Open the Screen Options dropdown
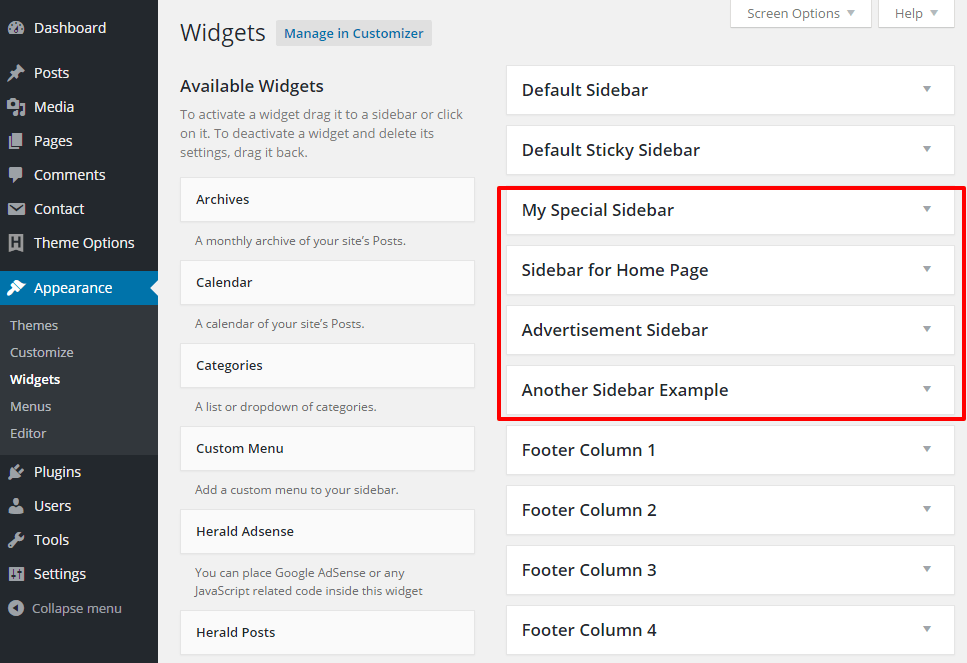Screen dimensions: 967x663 [x=800, y=13]
